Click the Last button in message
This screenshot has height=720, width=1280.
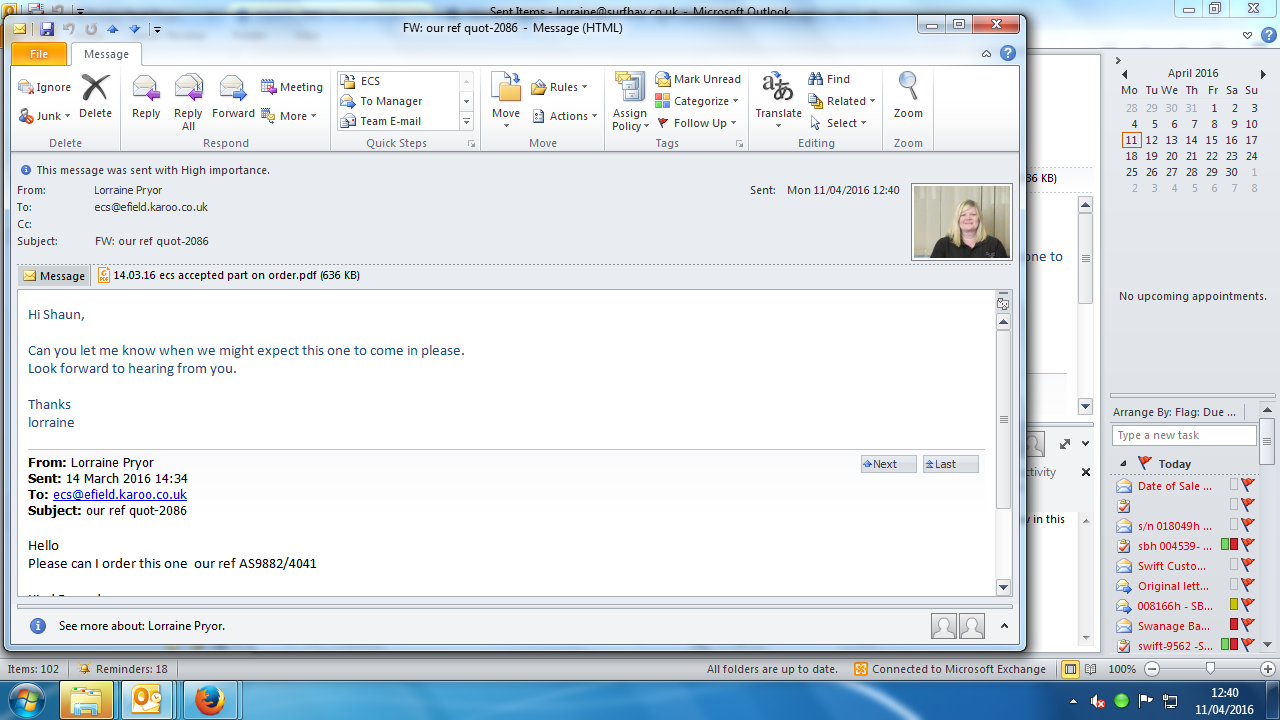[x=950, y=464]
